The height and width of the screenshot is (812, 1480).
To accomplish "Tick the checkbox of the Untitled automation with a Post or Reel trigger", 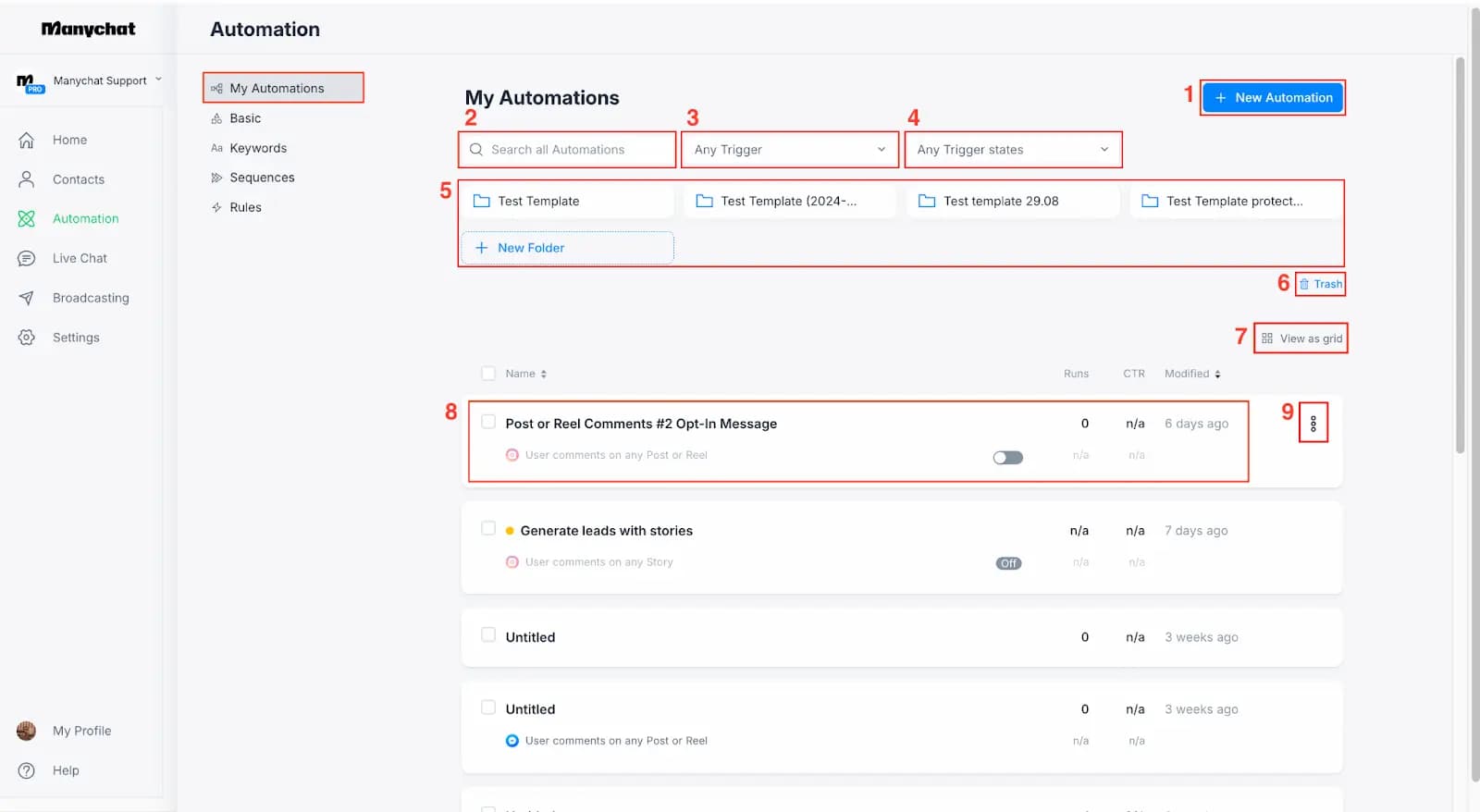I will click(x=488, y=707).
